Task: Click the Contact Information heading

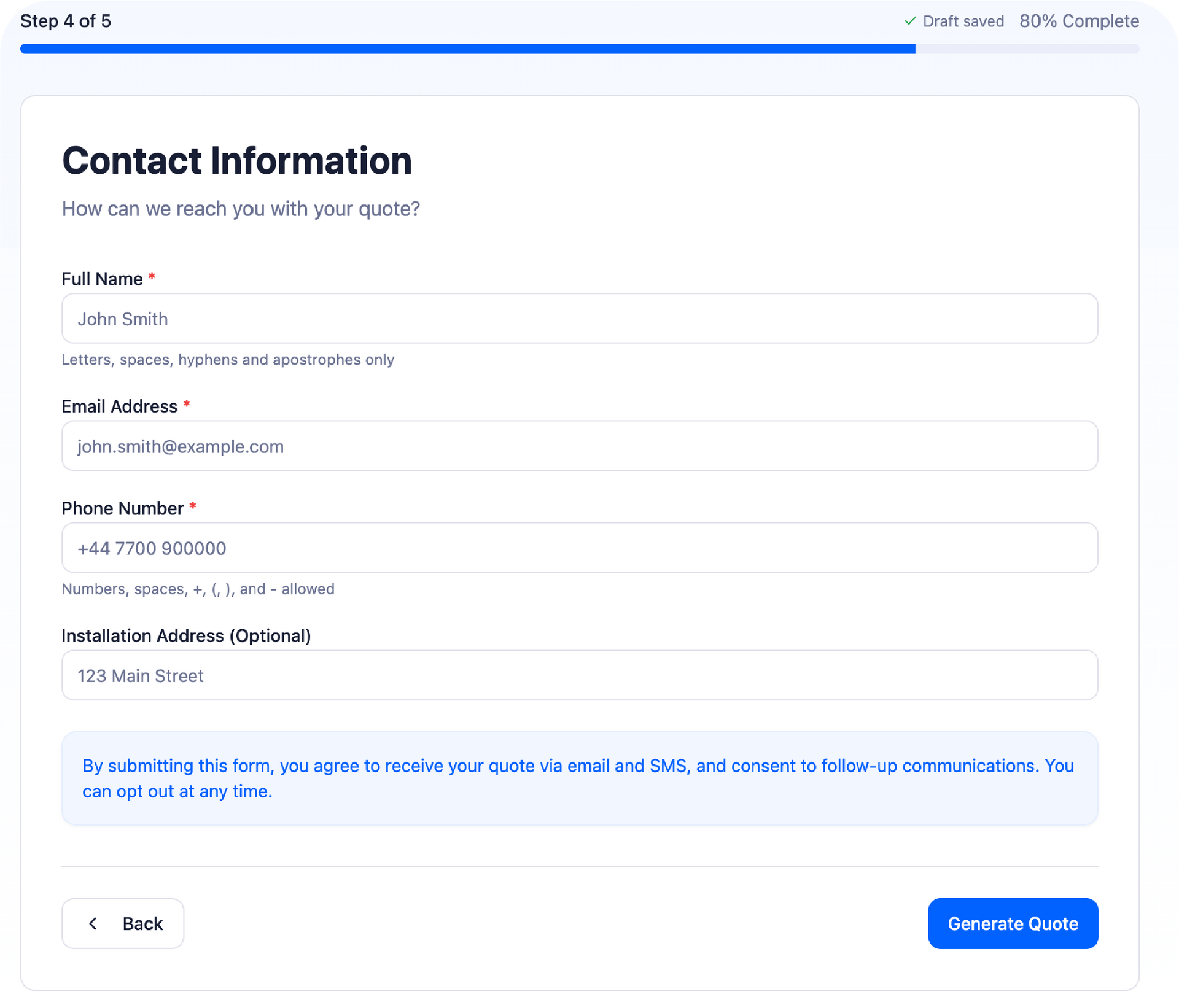Action: pyautogui.click(x=237, y=161)
